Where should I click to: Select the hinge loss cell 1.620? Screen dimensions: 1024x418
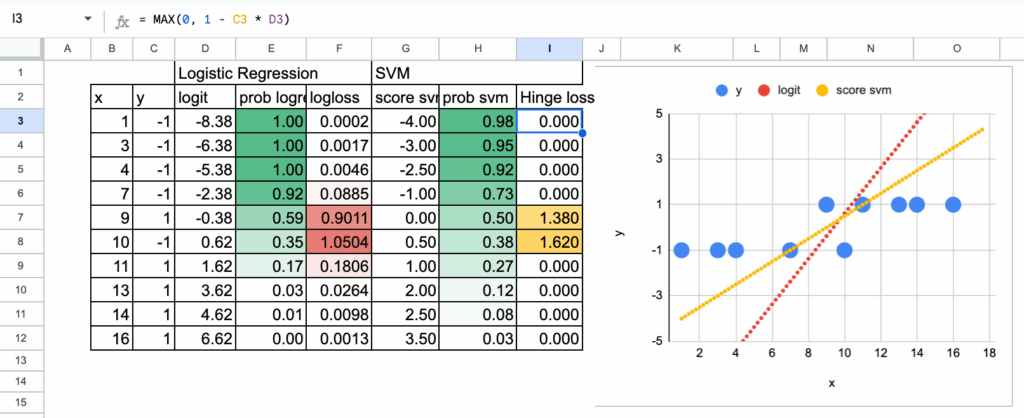pos(549,242)
